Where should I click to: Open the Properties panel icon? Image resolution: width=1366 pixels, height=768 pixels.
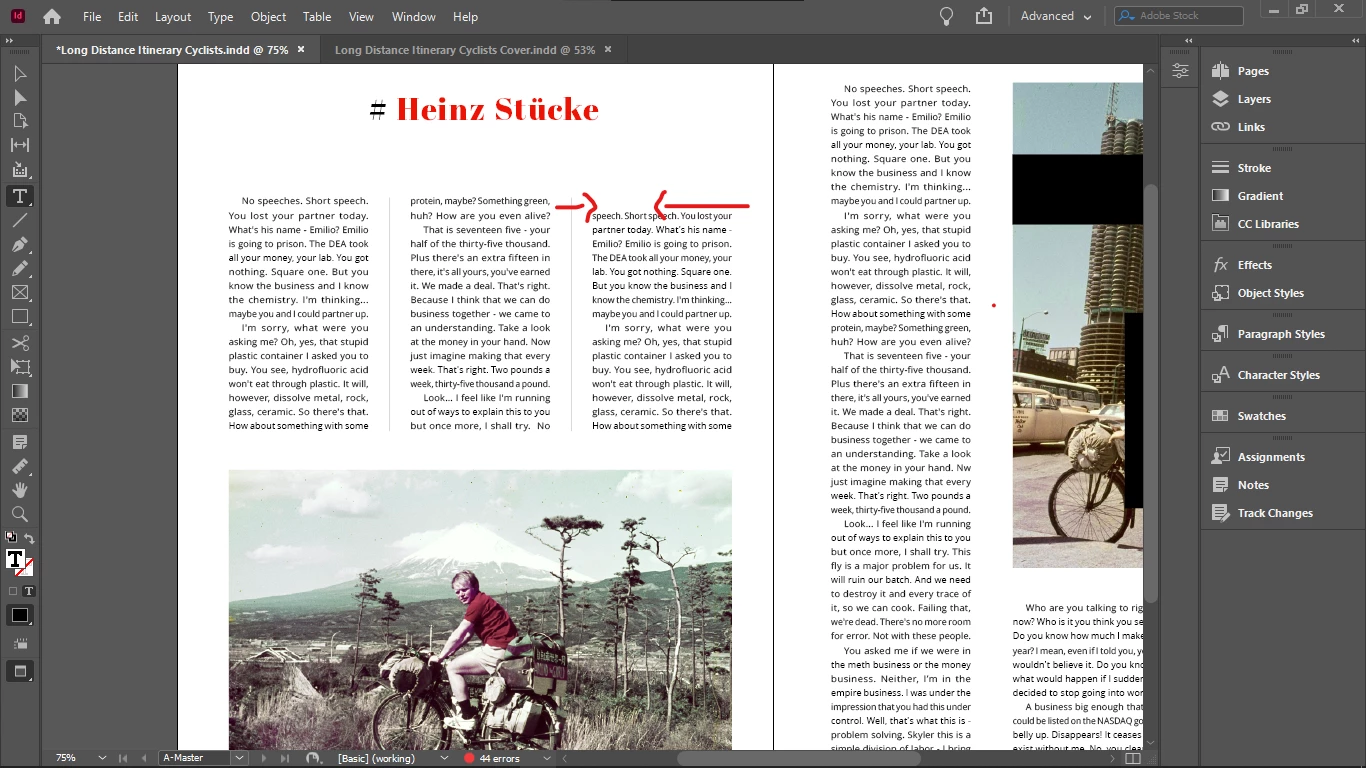[1181, 71]
